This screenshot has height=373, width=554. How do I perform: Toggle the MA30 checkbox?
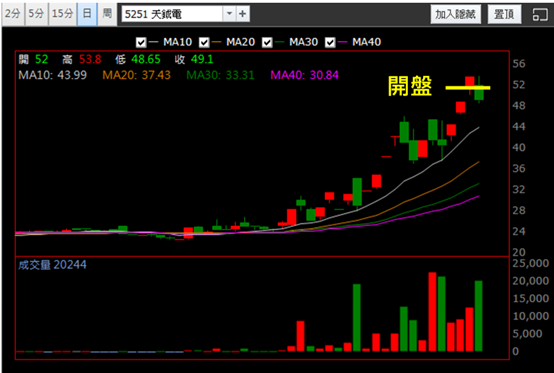point(267,43)
